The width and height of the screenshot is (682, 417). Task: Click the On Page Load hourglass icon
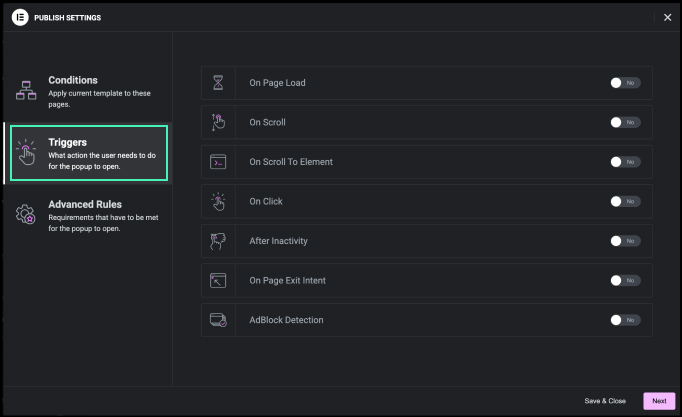tap(218, 83)
